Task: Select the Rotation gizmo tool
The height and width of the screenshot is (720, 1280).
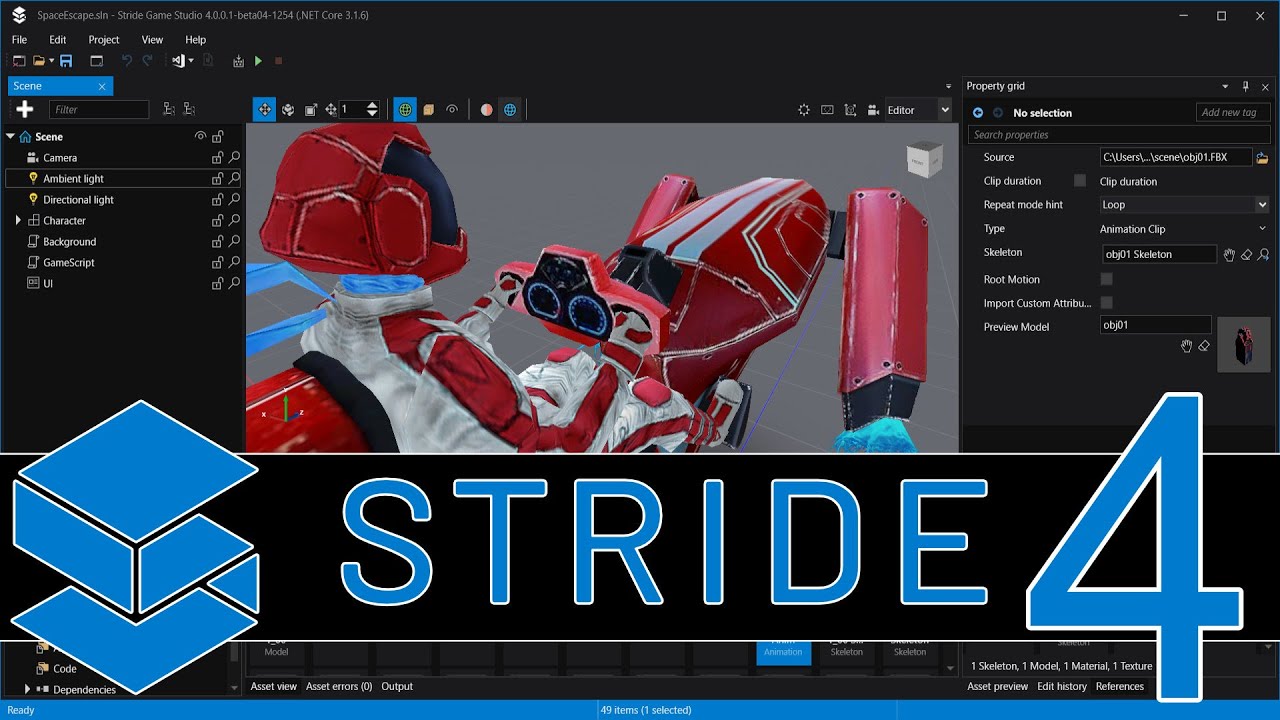Action: tap(288, 110)
